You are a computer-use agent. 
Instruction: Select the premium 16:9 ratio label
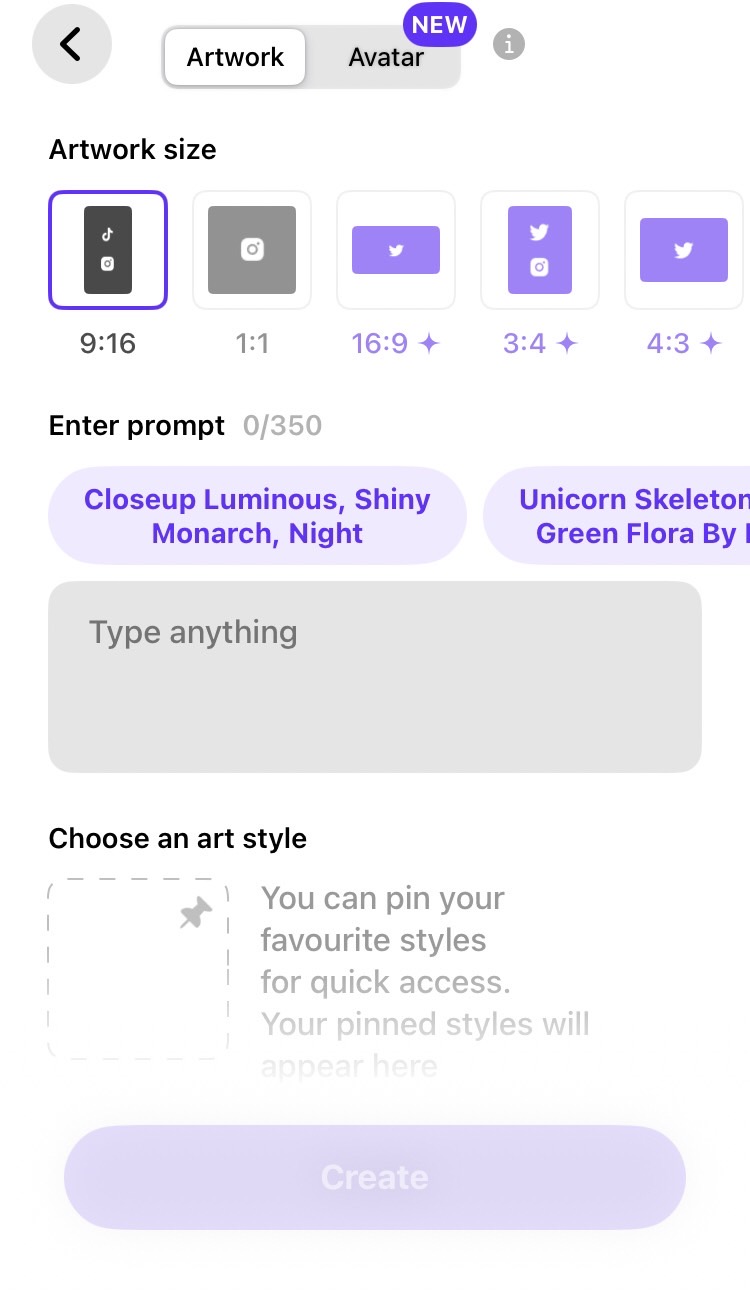pyautogui.click(x=380, y=344)
